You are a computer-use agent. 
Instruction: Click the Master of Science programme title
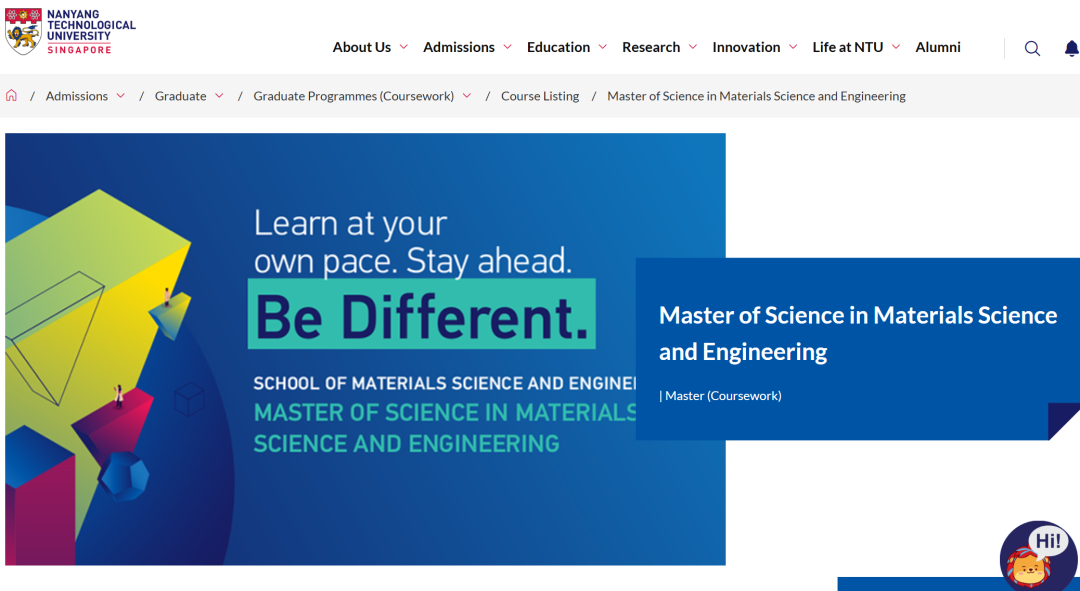coord(857,333)
